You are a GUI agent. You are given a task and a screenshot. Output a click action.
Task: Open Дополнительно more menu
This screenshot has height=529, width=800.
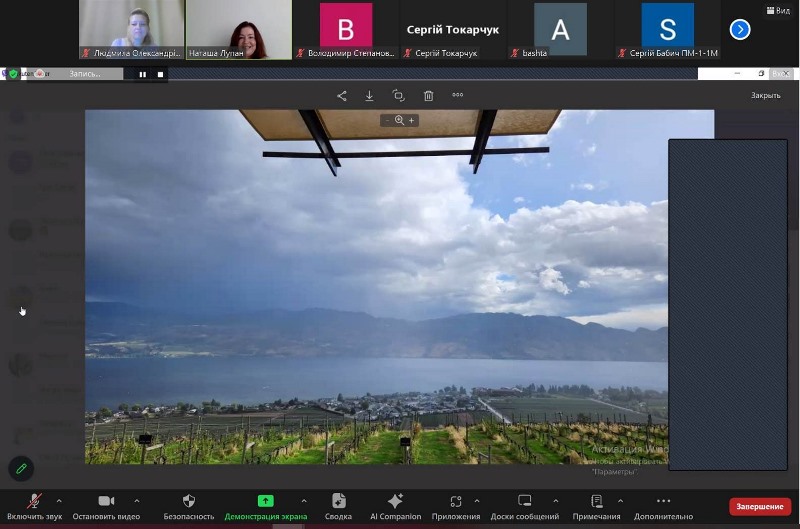[x=663, y=507]
